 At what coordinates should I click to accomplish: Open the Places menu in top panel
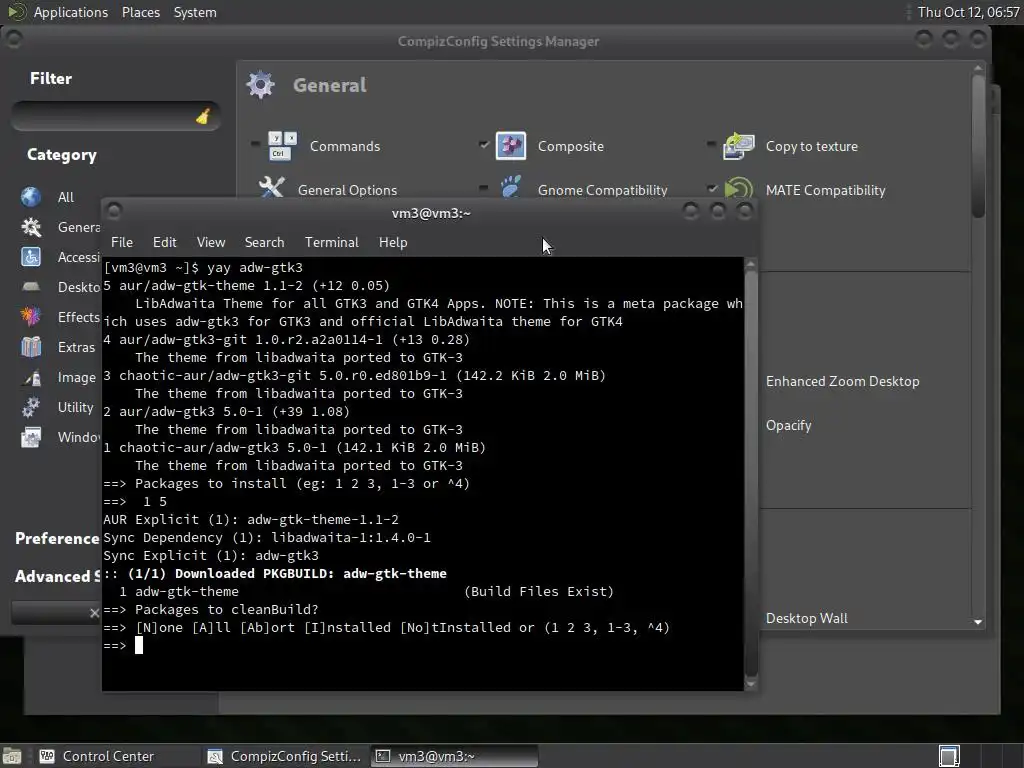[141, 12]
